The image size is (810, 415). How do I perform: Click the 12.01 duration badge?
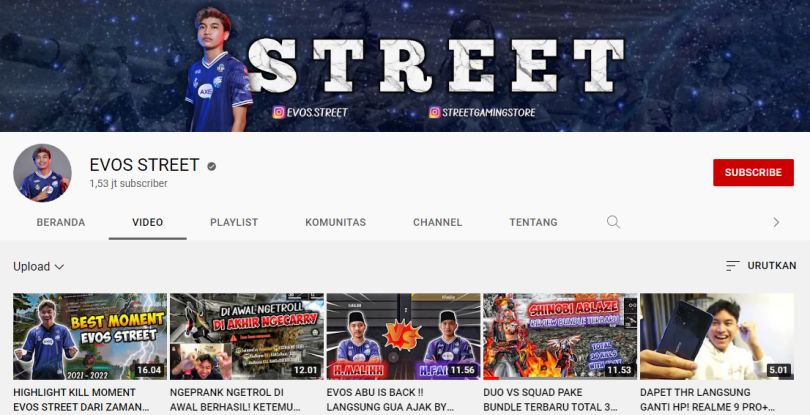[305, 370]
